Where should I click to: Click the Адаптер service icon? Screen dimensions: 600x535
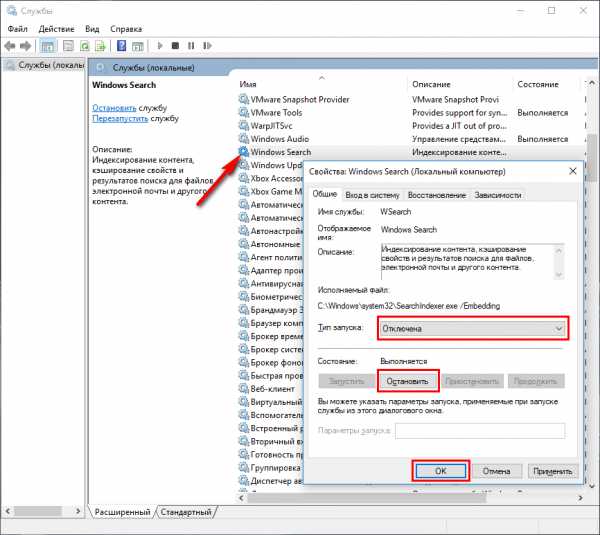244,270
